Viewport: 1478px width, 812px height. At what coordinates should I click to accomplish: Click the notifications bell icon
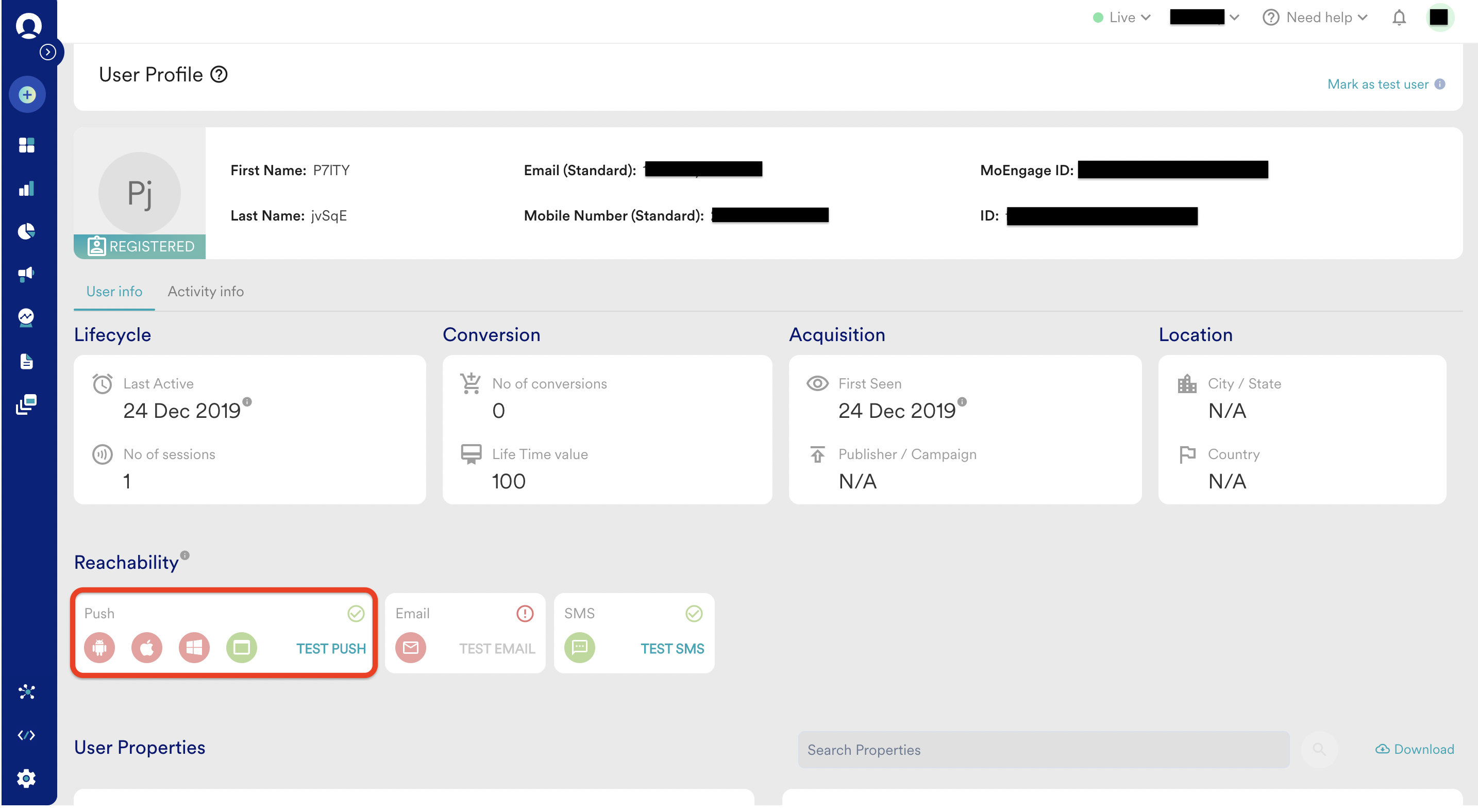[1399, 18]
